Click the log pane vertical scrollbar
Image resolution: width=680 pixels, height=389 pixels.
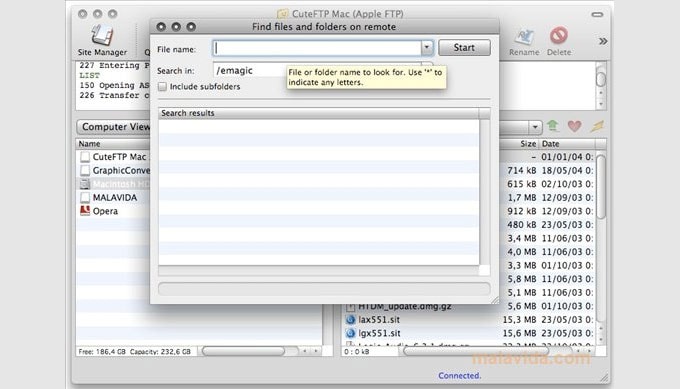[x=601, y=79]
